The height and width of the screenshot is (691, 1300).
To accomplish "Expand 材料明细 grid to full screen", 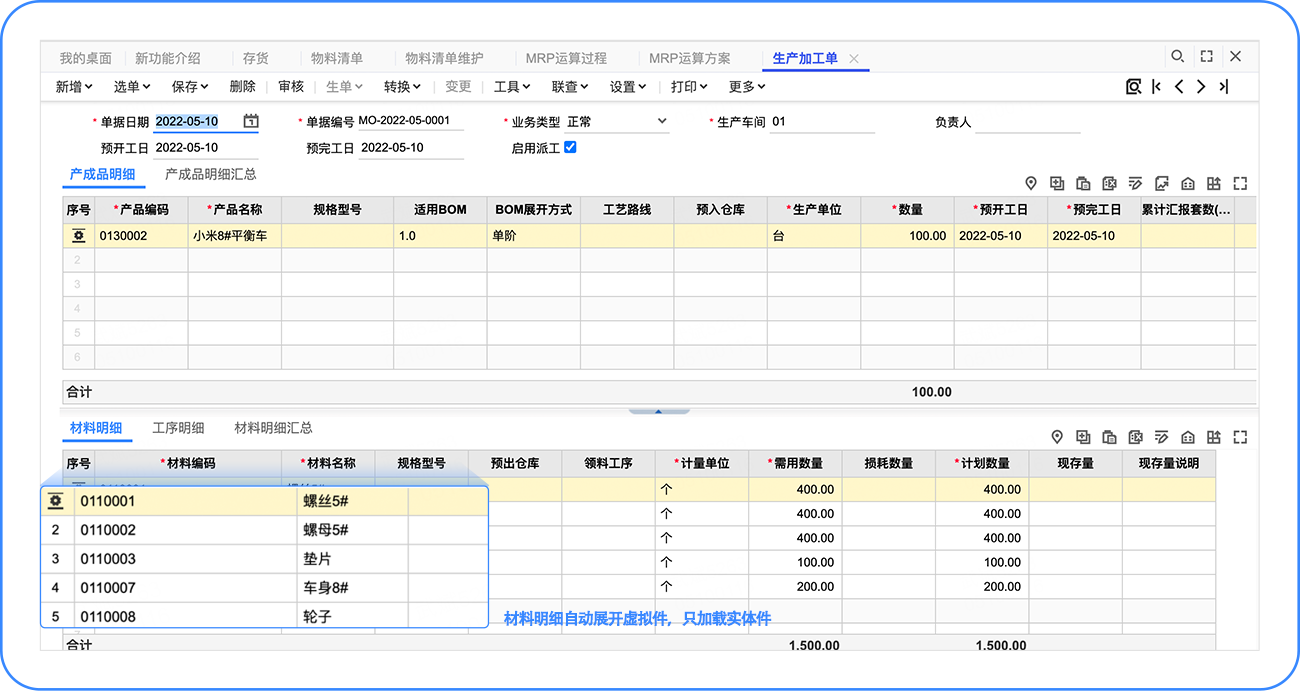I will 1240,437.
